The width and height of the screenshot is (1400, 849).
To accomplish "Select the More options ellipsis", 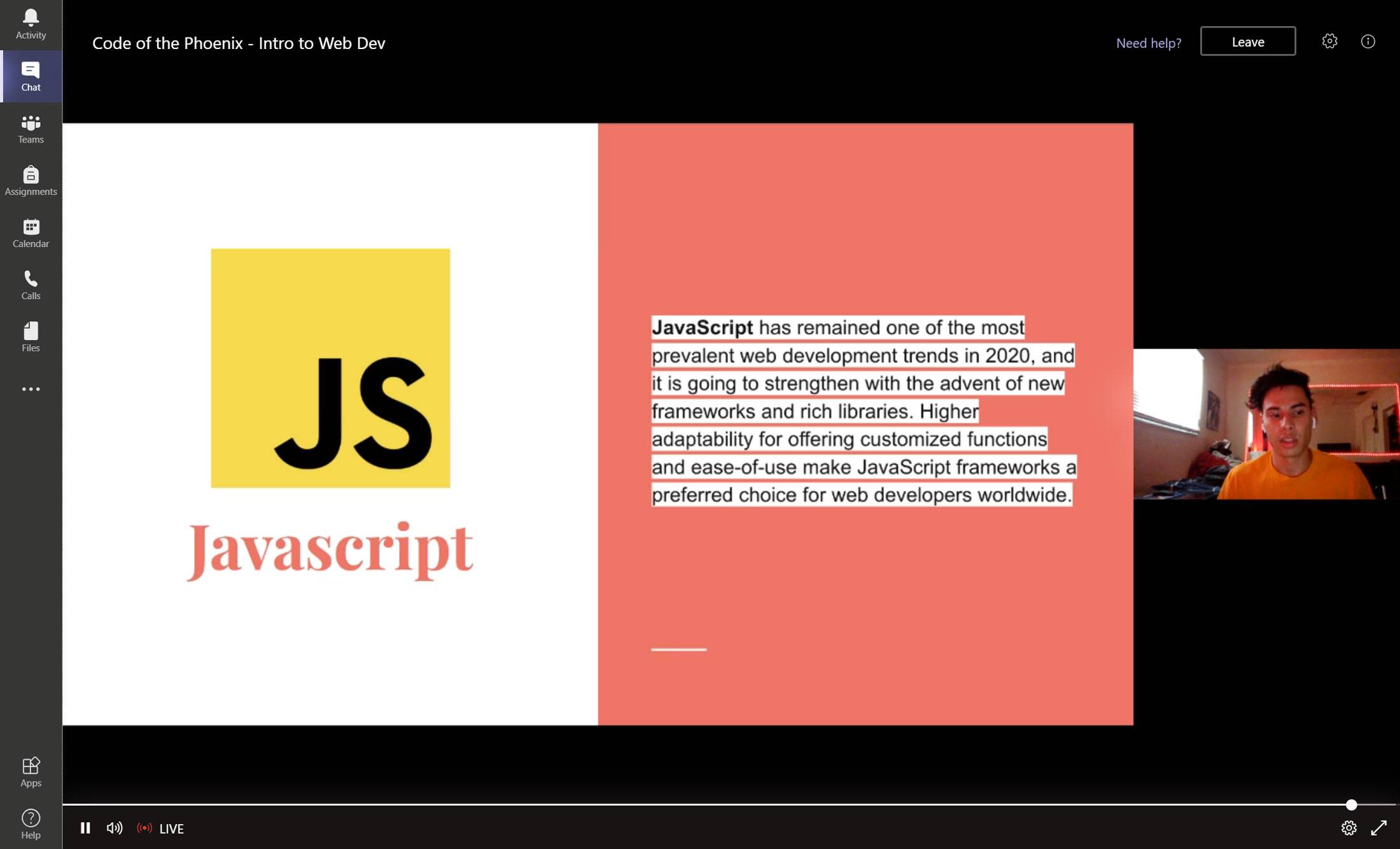I will point(31,389).
